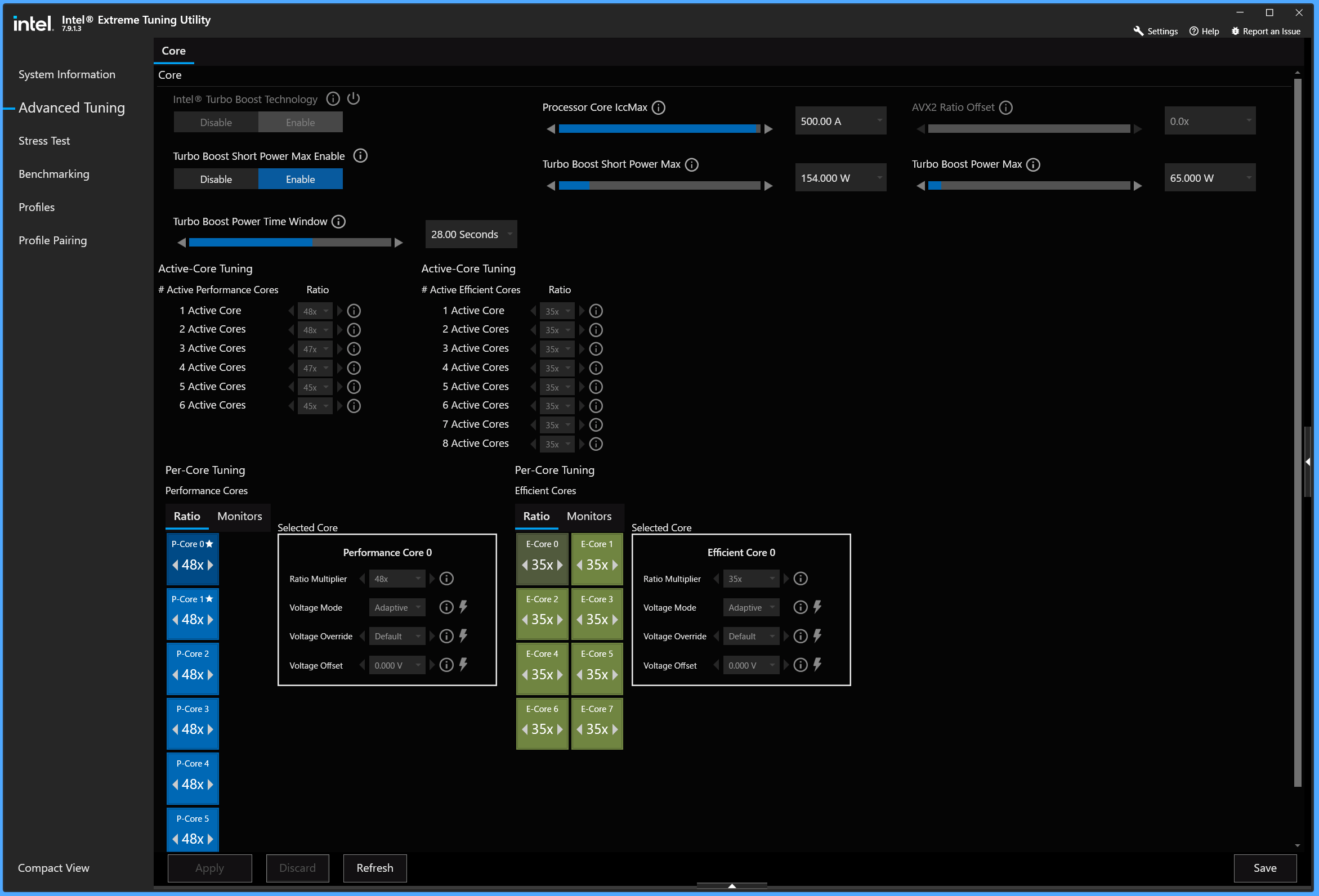Image resolution: width=1319 pixels, height=896 pixels.
Task: Open the 154.000 W short power dropdown
Action: [840, 178]
